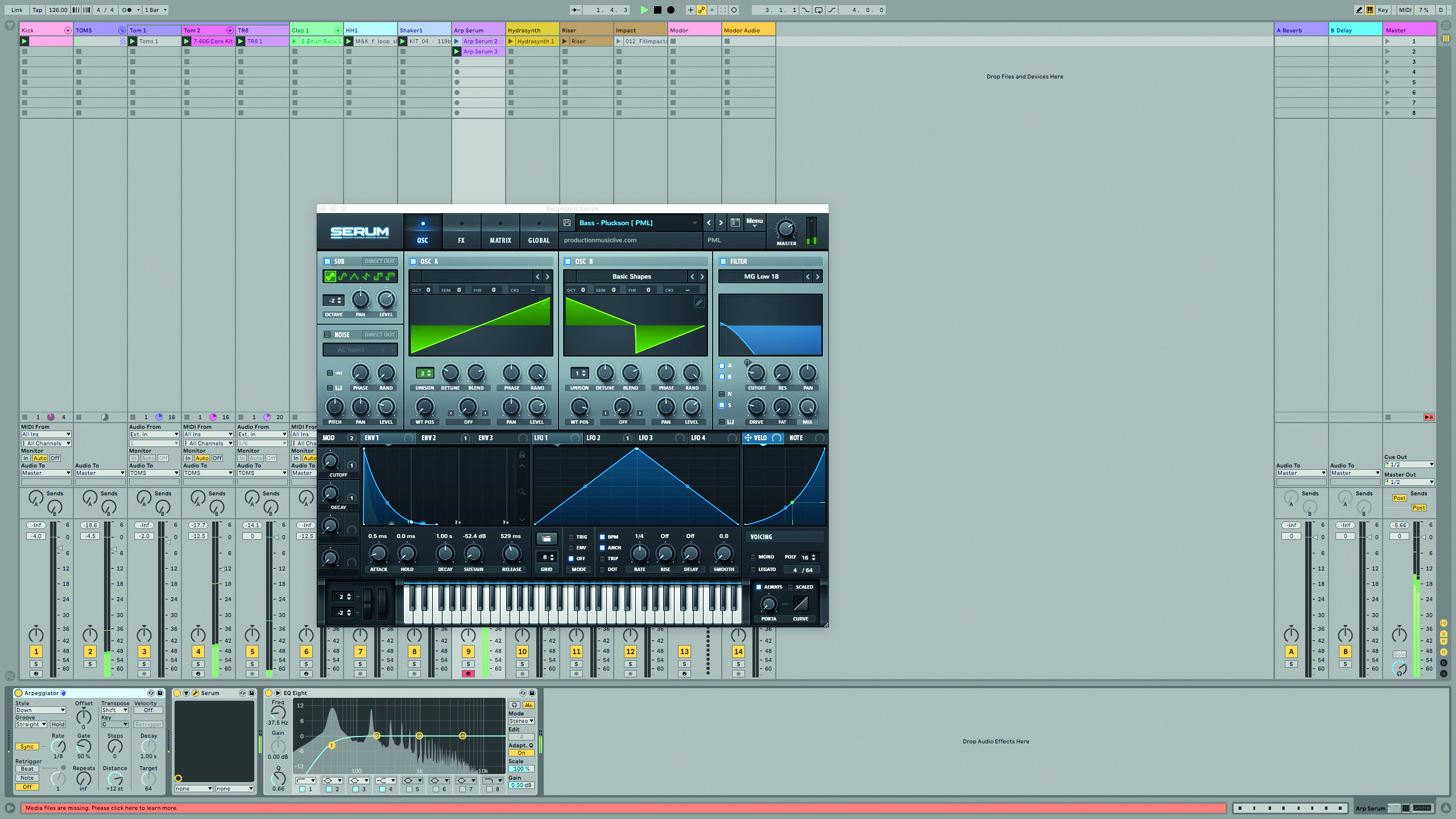Next filter type arrow beside MG Low 18
1456x819 pixels.
817,277
